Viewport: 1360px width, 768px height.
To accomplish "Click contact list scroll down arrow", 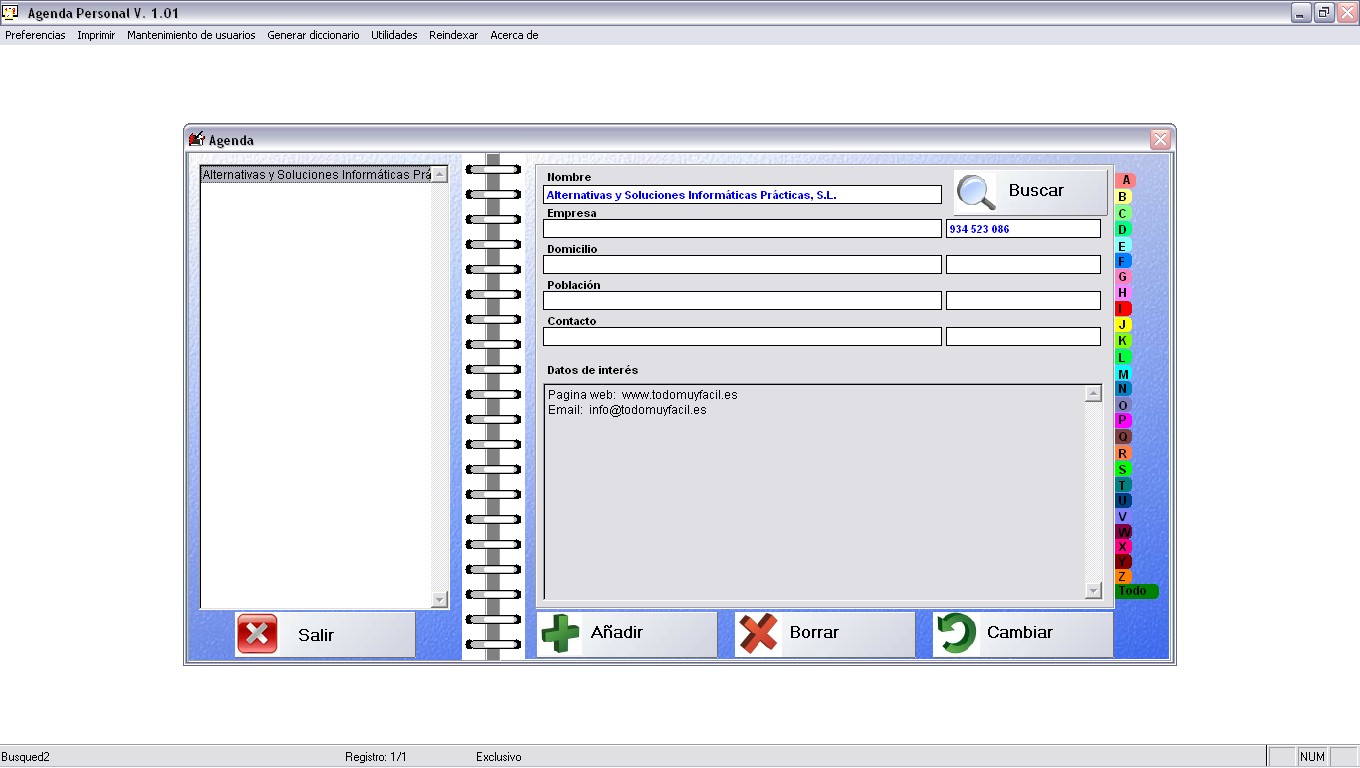I will tap(440, 599).
